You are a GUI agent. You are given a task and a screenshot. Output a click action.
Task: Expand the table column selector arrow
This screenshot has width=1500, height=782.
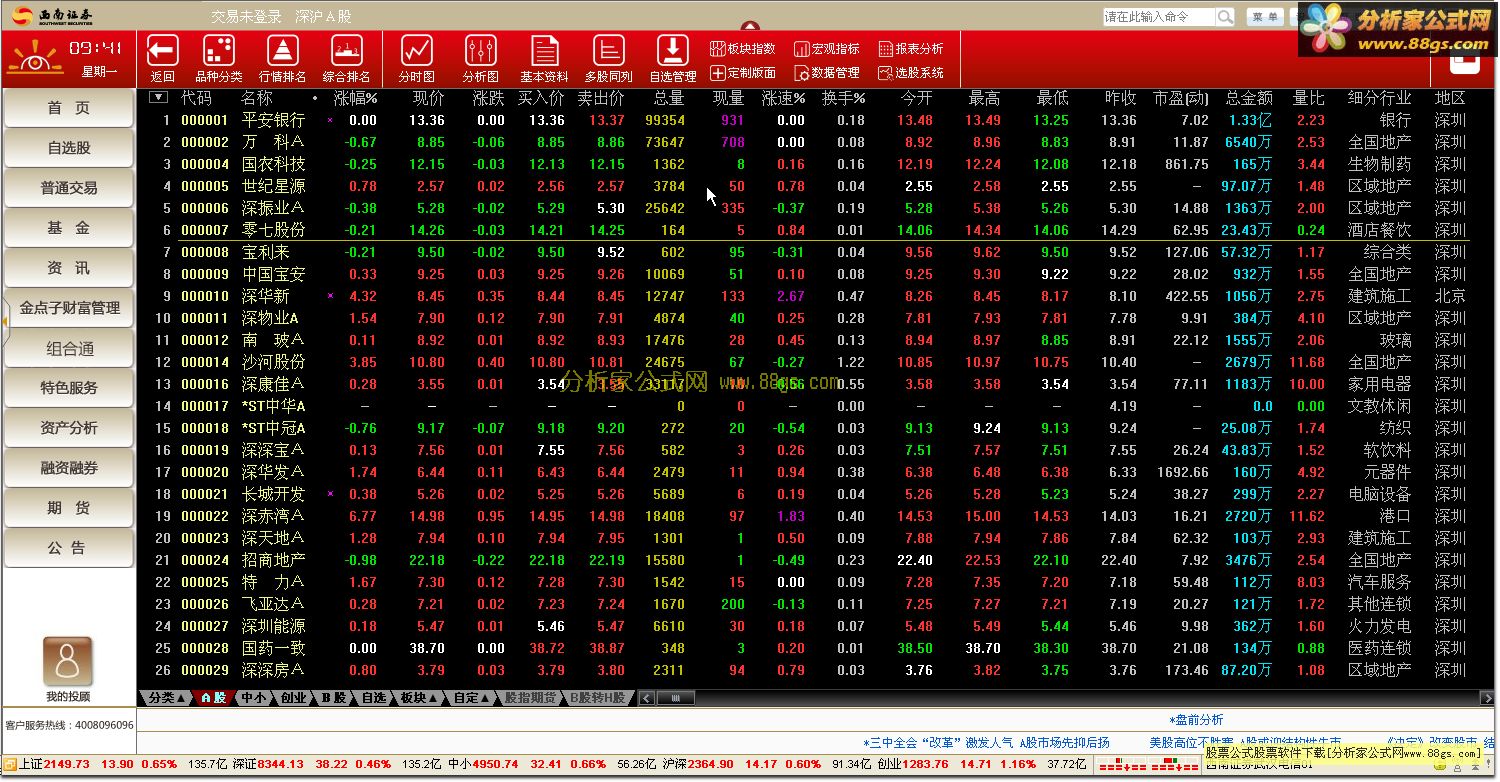[x=158, y=98]
